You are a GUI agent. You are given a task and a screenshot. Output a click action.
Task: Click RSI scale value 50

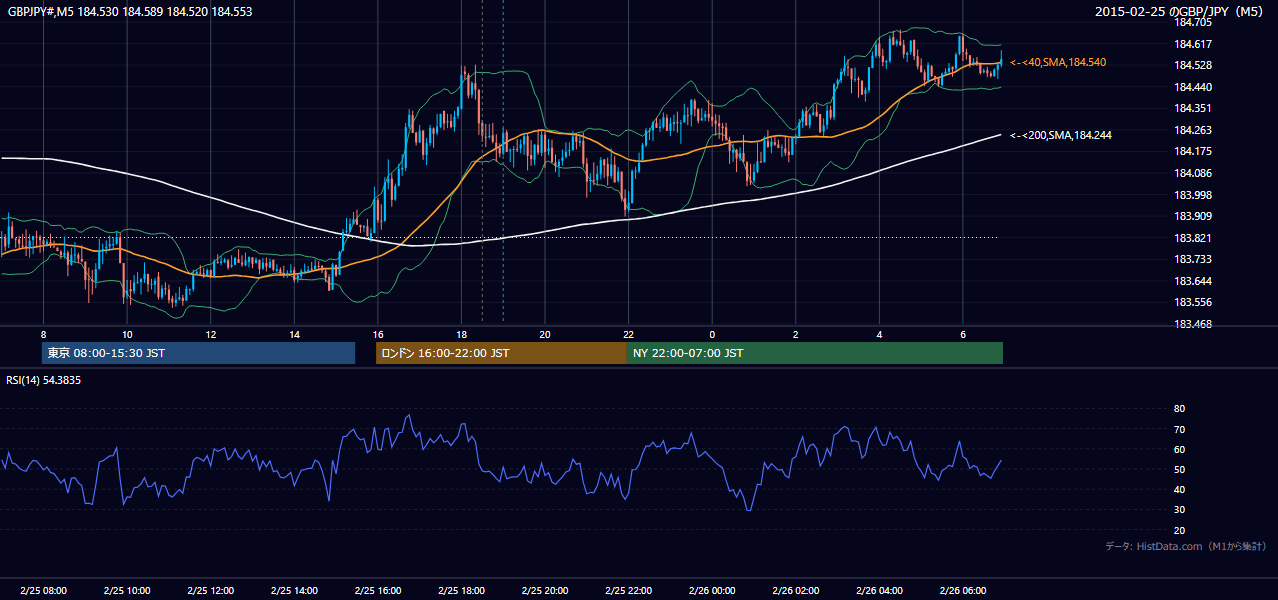pos(1179,469)
